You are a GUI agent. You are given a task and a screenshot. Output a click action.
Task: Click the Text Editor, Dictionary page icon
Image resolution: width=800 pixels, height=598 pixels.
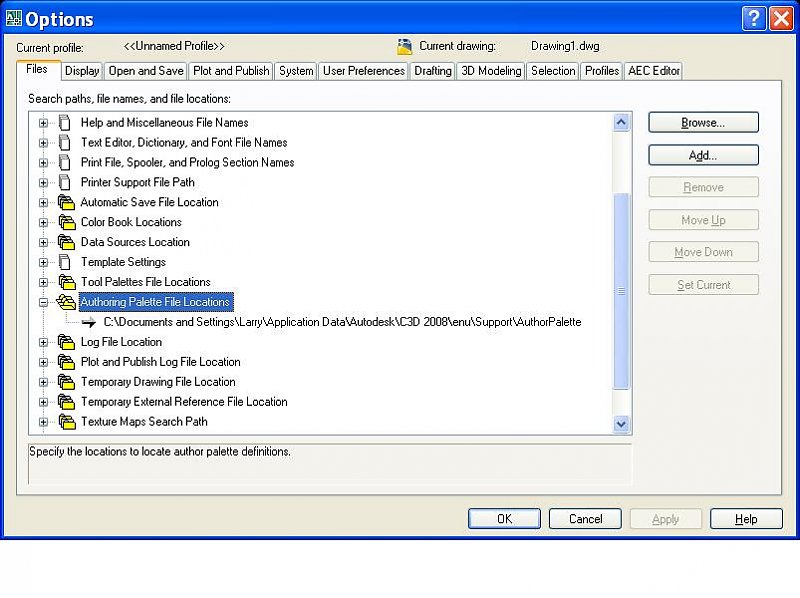[65, 142]
